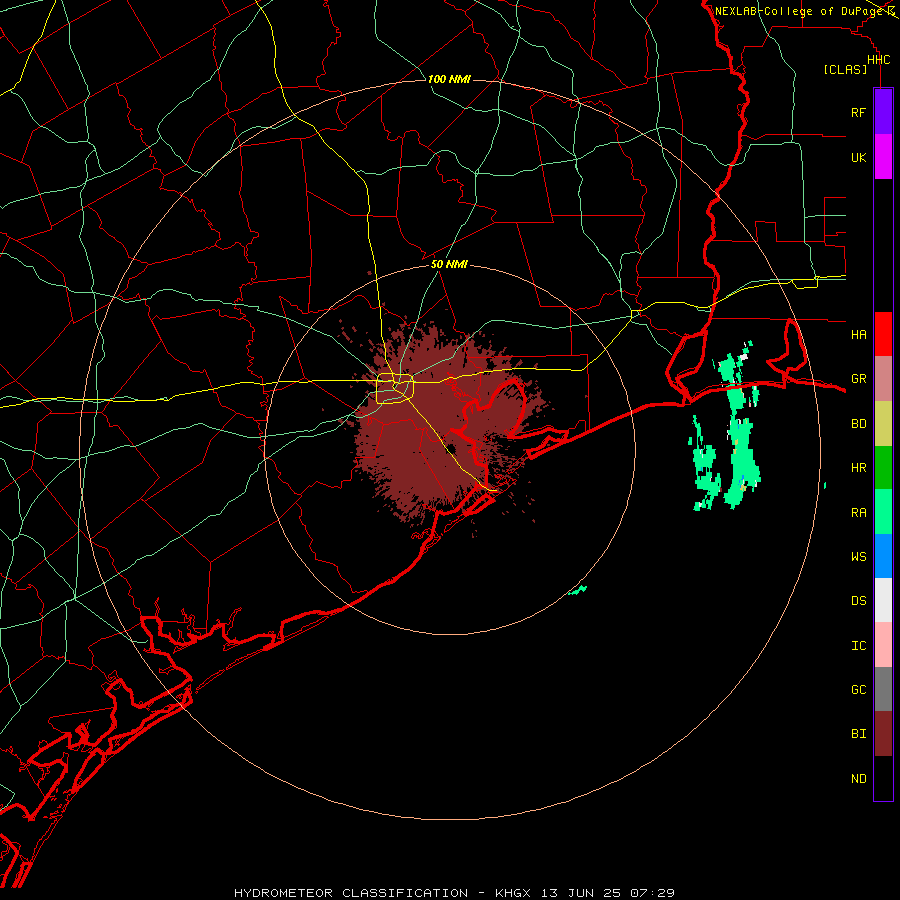Click the HR dark green legend swatch
The image size is (900, 900).
pyautogui.click(x=883, y=468)
